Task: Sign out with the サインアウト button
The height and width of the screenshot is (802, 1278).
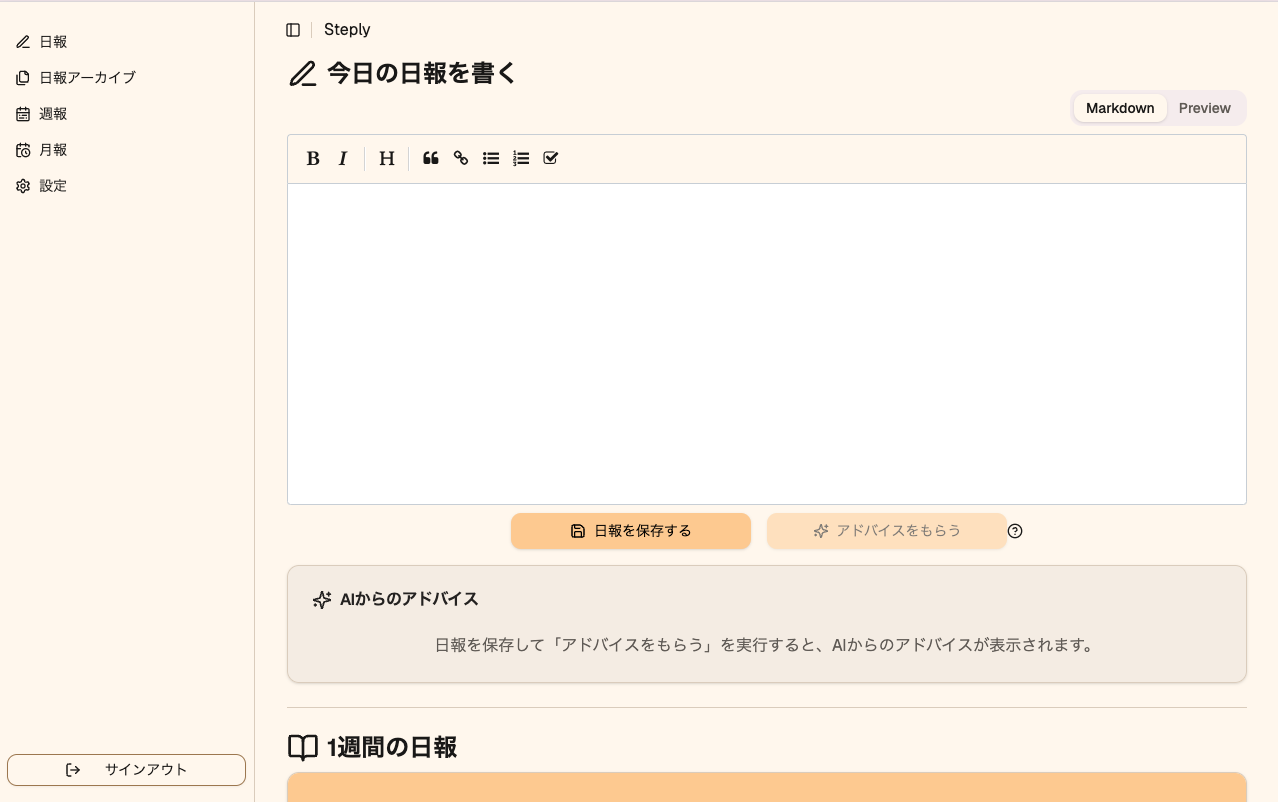Action: click(x=126, y=770)
